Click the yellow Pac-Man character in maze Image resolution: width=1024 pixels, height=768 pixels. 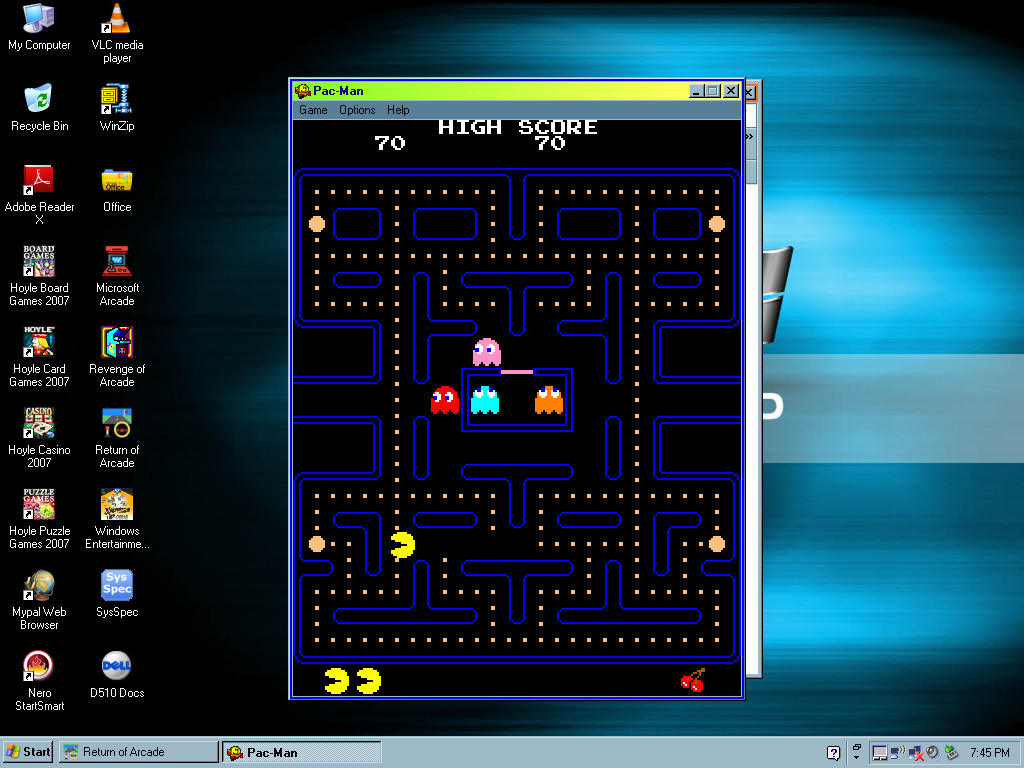402,545
